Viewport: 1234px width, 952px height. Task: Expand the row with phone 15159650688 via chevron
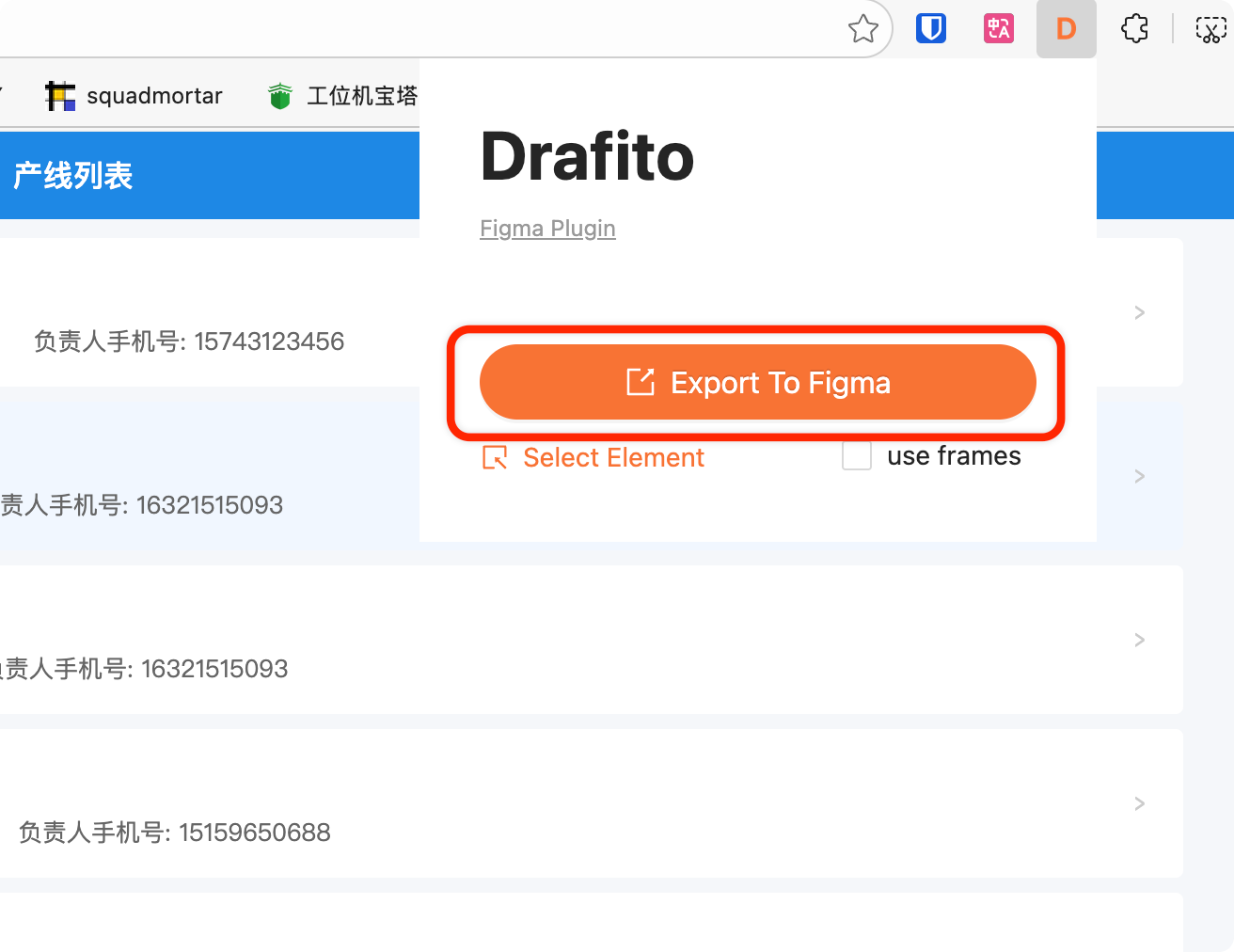click(x=1139, y=803)
